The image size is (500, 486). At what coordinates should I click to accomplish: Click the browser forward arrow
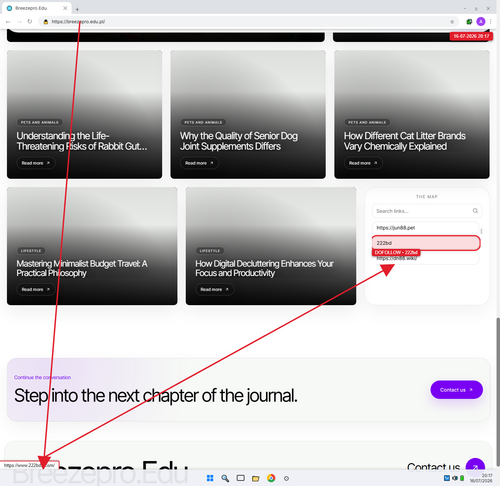[19, 22]
